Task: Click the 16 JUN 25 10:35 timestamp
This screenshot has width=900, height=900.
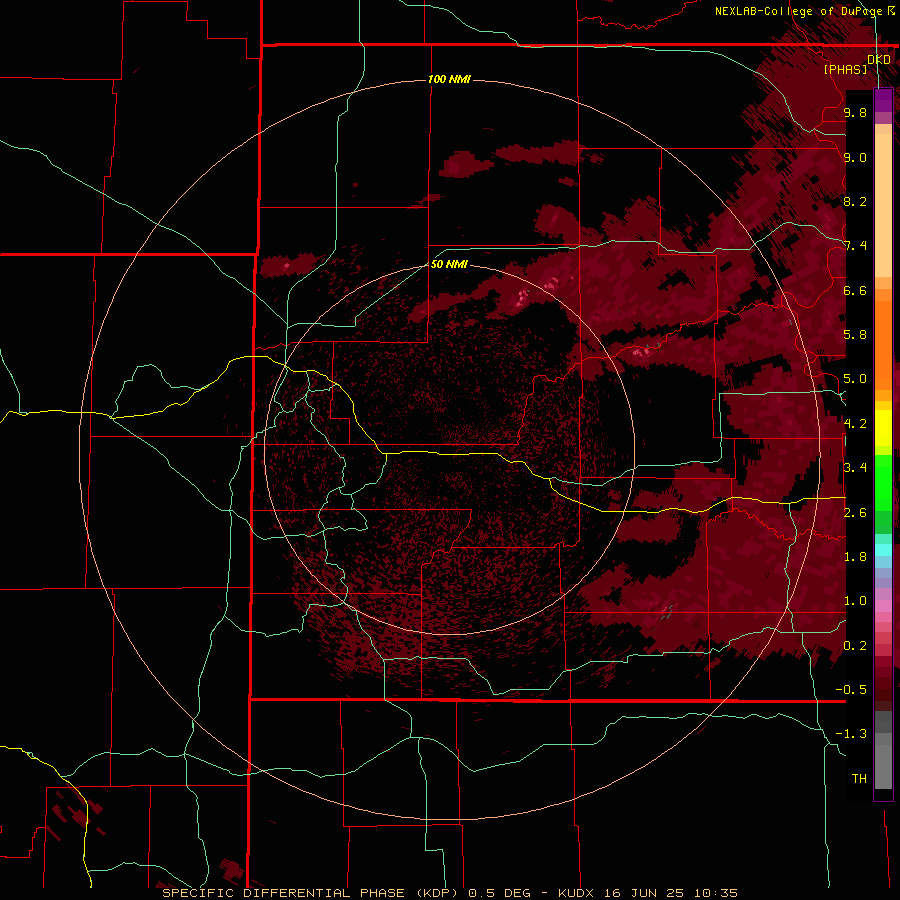Action: point(670,893)
